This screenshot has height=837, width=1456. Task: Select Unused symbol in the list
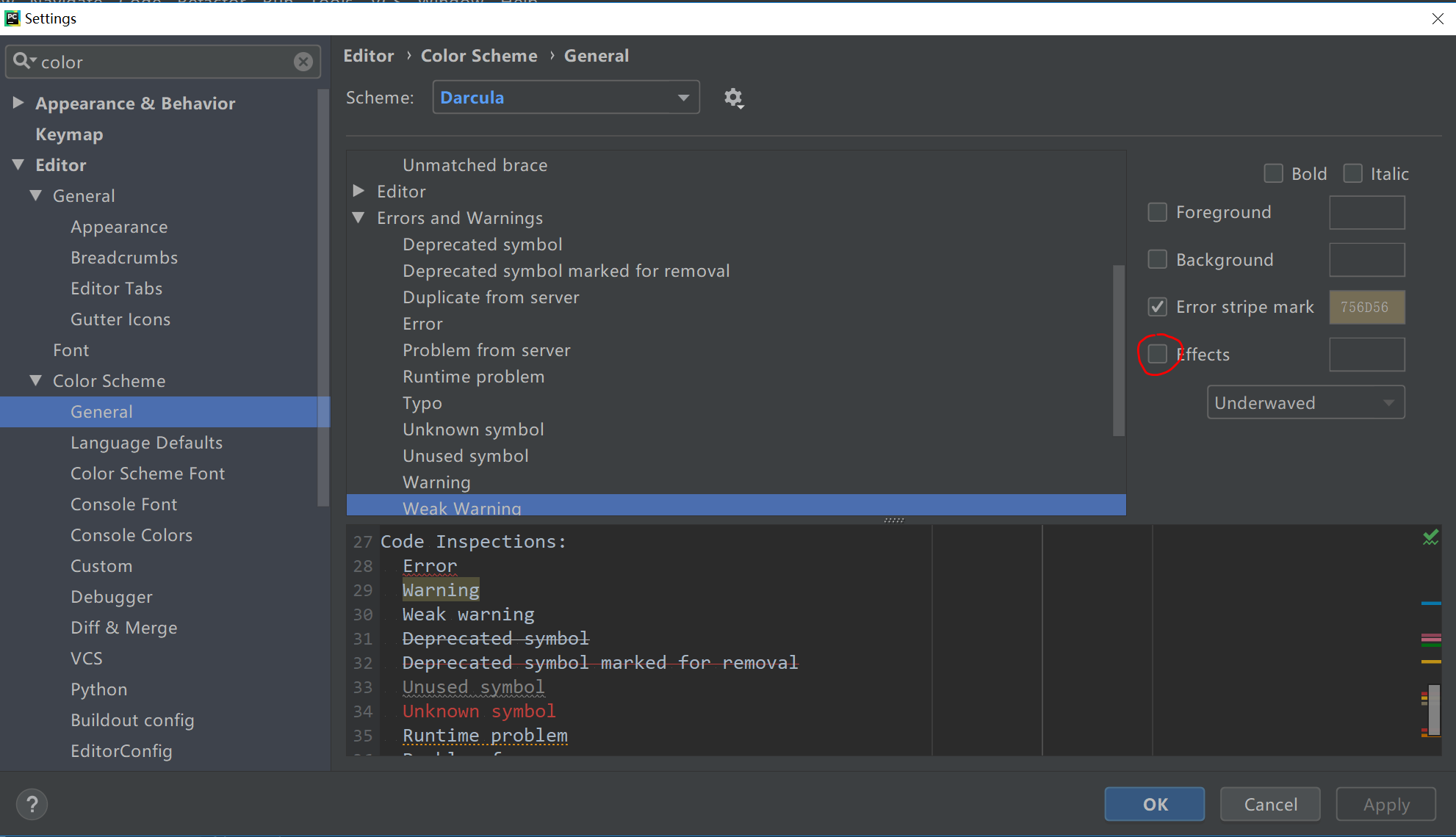[x=465, y=456]
